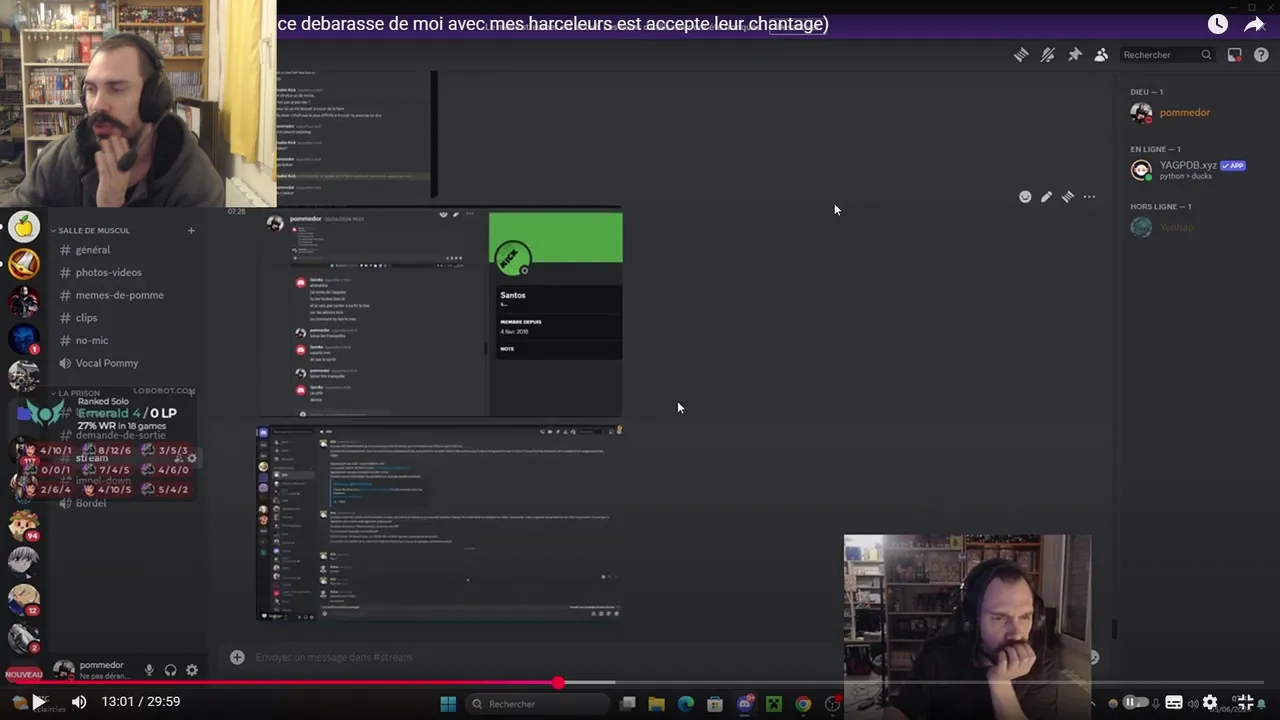Open server icon with badge 94
Screen dimensions: 1280x720
click(x=24, y=525)
